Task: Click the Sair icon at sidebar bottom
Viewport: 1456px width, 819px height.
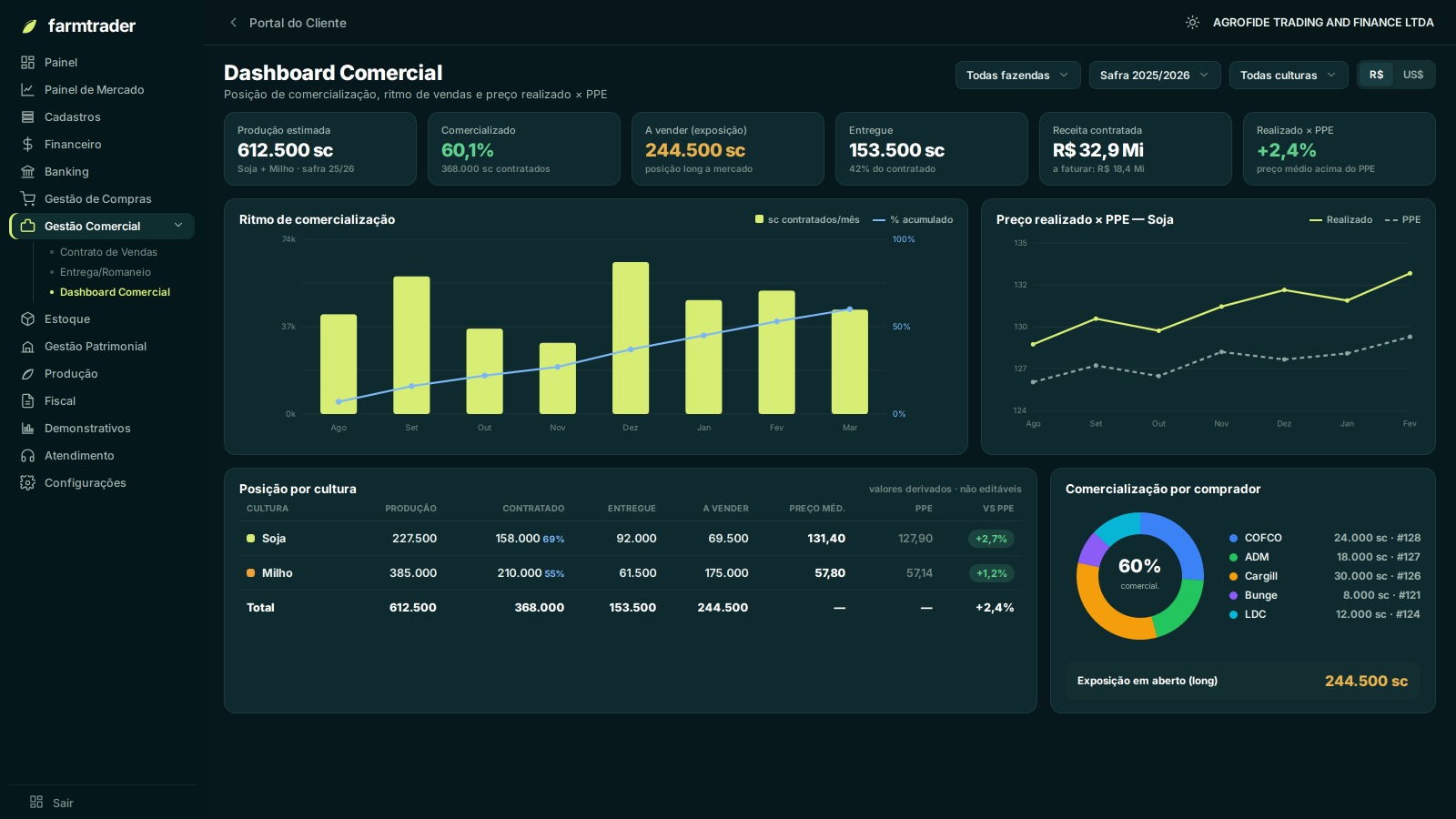Action: coord(36,803)
